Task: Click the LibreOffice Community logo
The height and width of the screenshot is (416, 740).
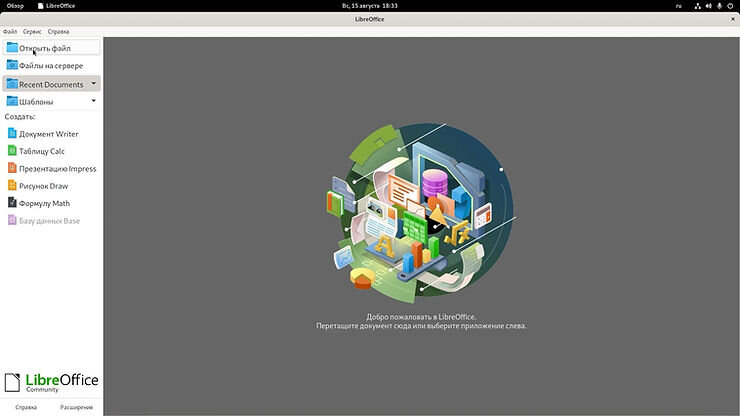Action: click(x=51, y=382)
